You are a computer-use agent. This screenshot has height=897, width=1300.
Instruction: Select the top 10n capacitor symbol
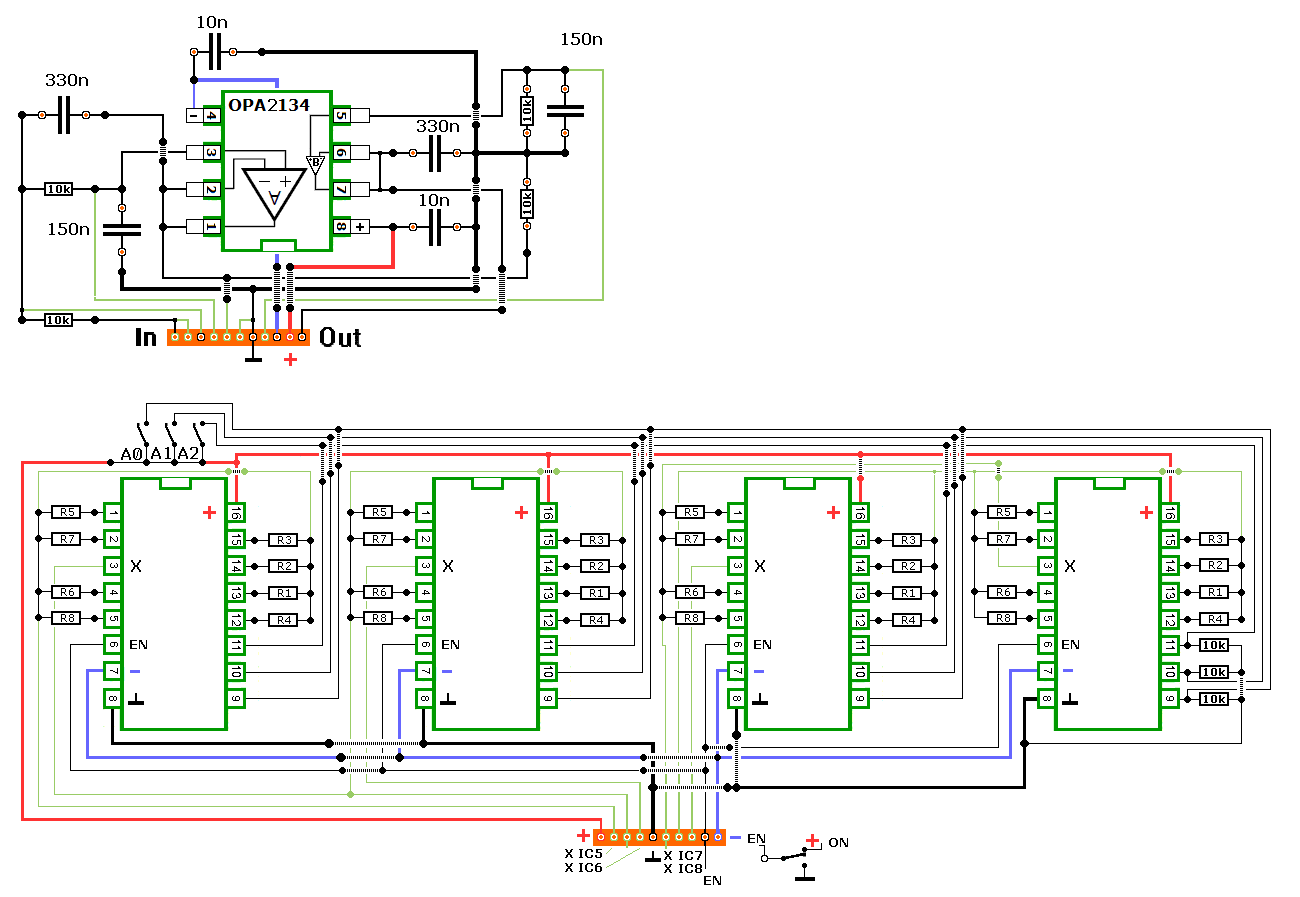pyautogui.click(x=215, y=50)
